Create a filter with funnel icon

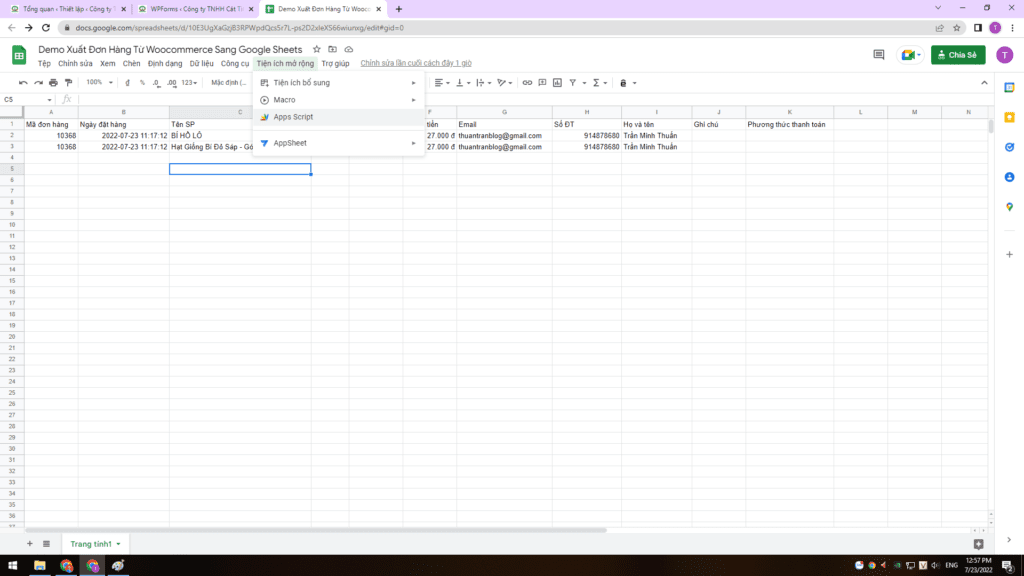(573, 83)
